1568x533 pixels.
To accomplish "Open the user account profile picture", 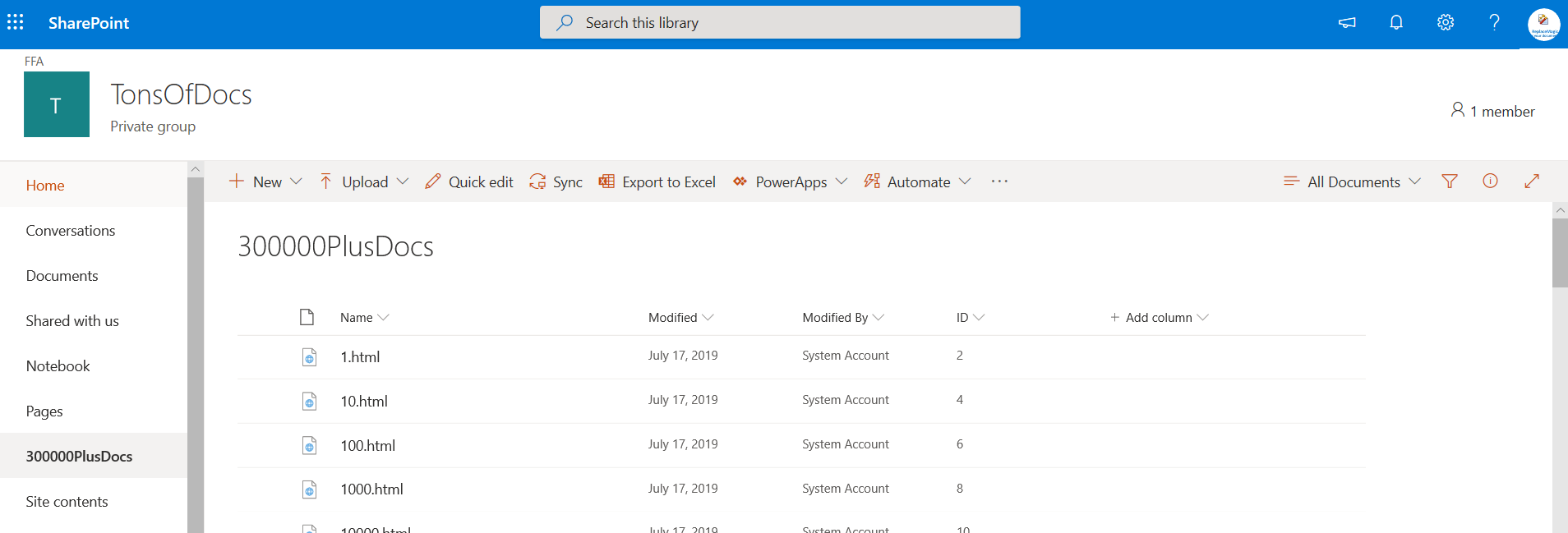I will coord(1543,24).
